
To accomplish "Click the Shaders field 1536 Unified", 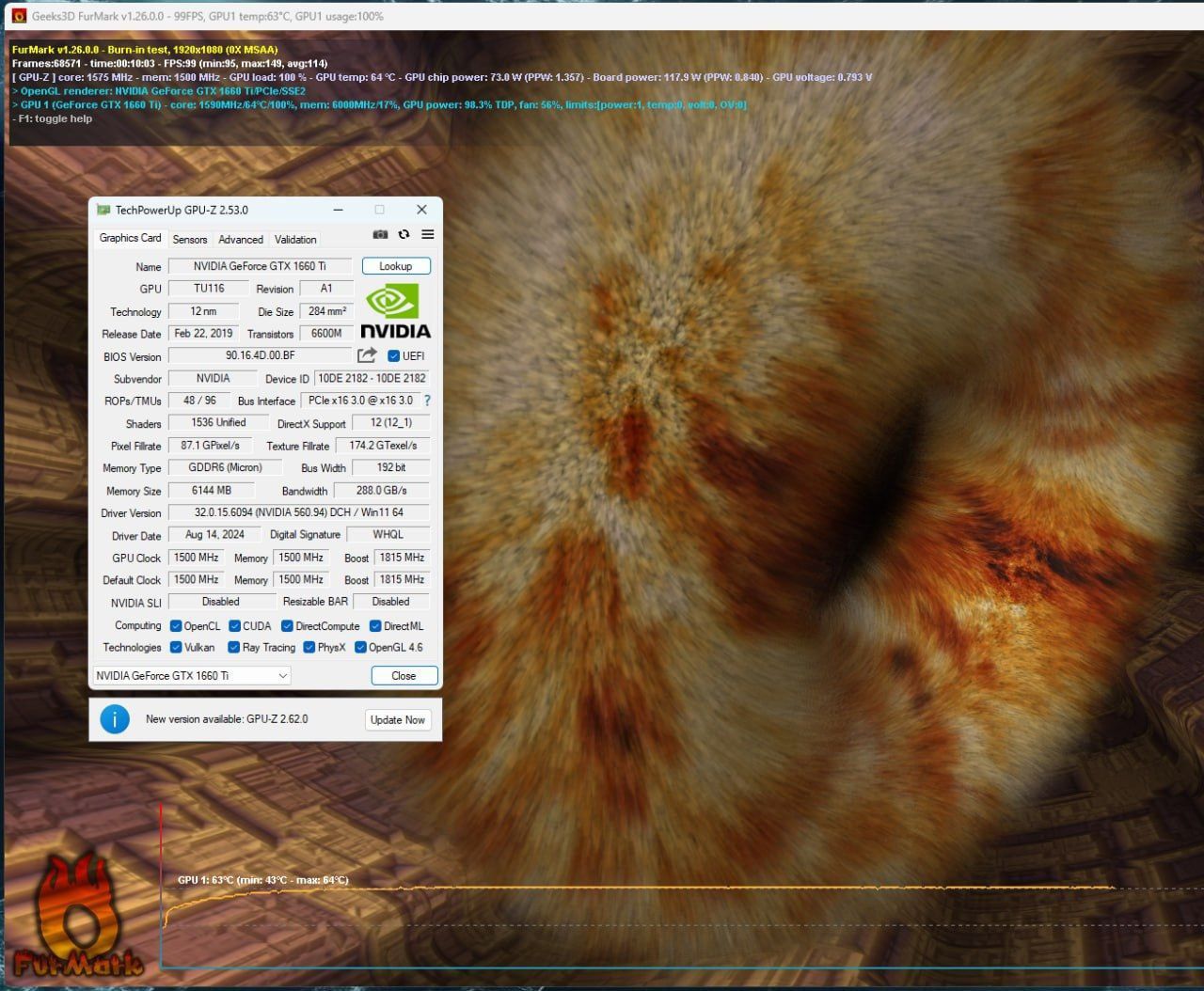I will tap(218, 423).
